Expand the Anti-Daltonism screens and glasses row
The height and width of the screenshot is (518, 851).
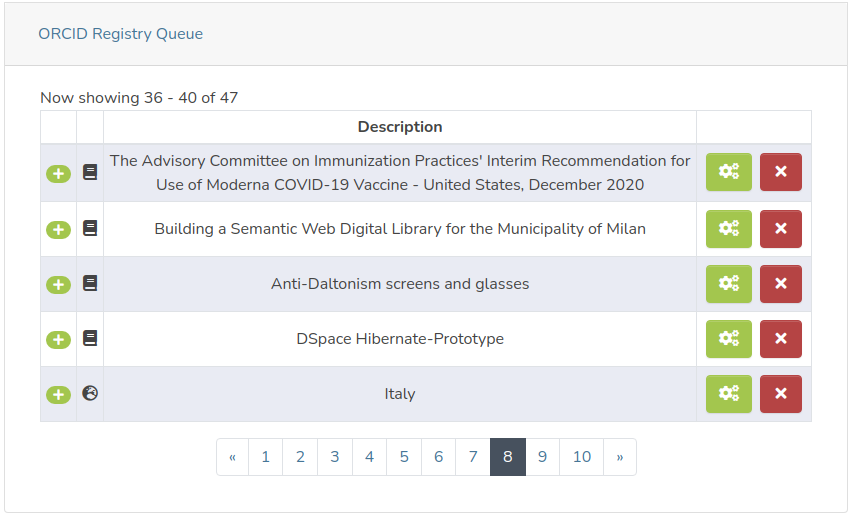pyautogui.click(x=58, y=285)
